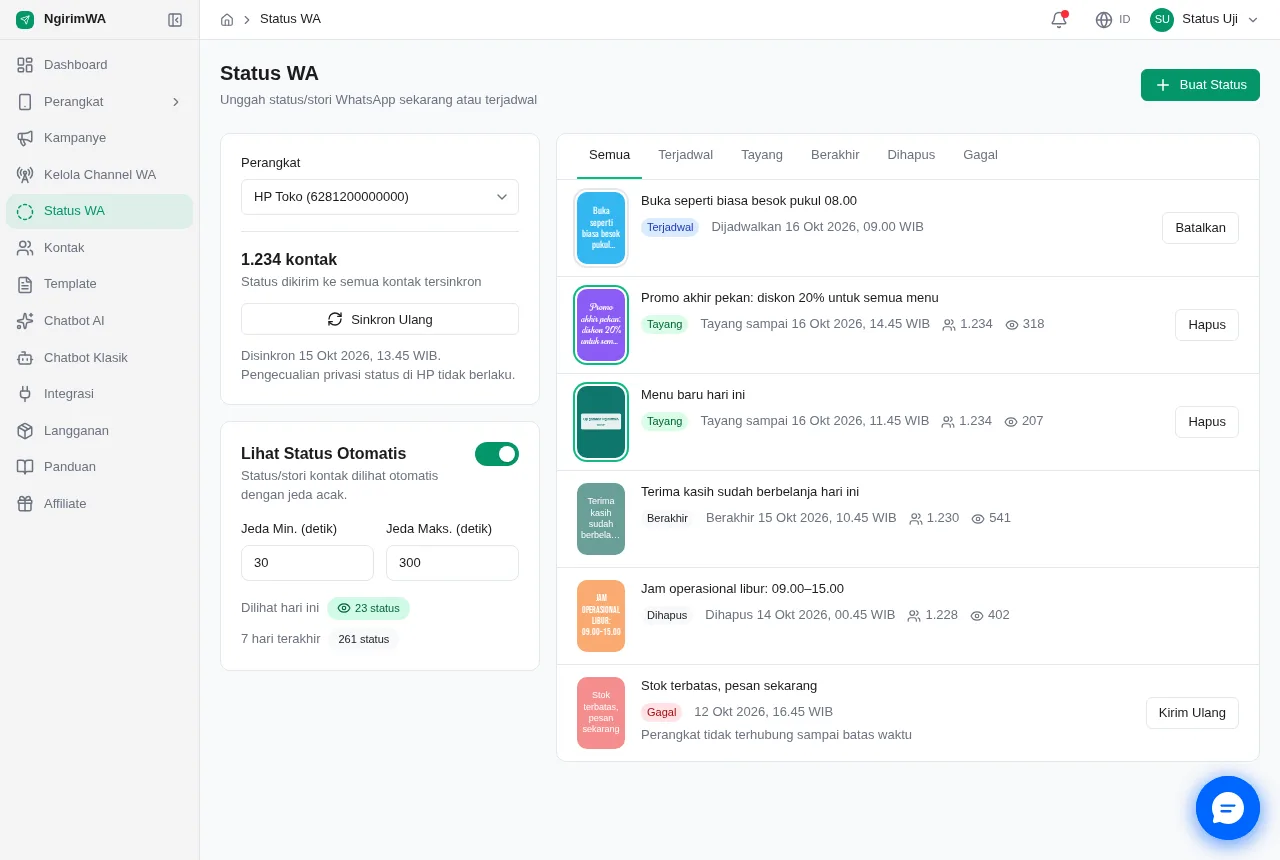The image size is (1280, 860).
Task: Click Jeda Min. input field
Action: pyautogui.click(x=307, y=563)
